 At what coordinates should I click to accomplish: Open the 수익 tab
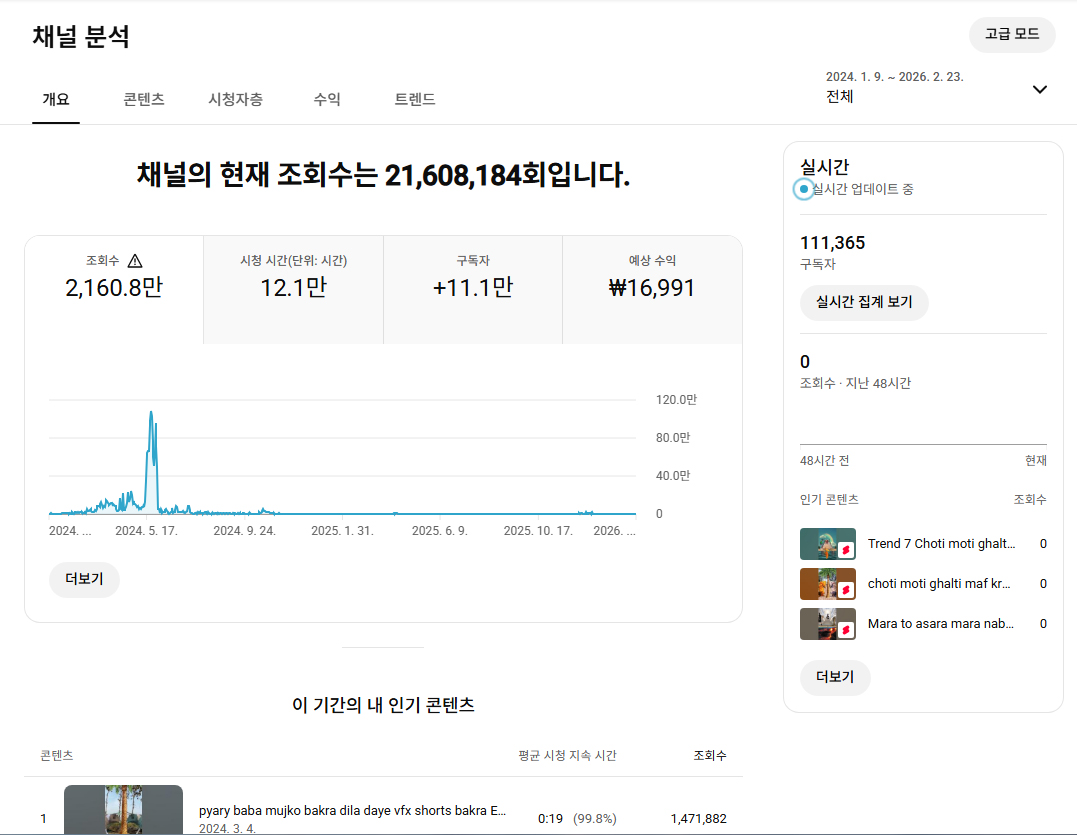pos(327,99)
